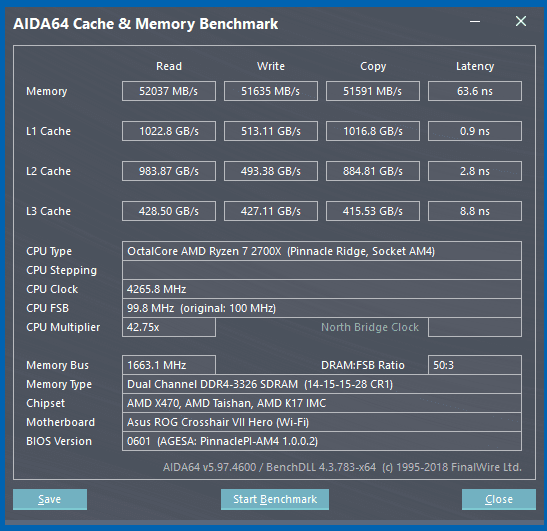Select L1 Cache Read 1022.8 GB/s field
The image size is (547, 531).
click(x=169, y=131)
